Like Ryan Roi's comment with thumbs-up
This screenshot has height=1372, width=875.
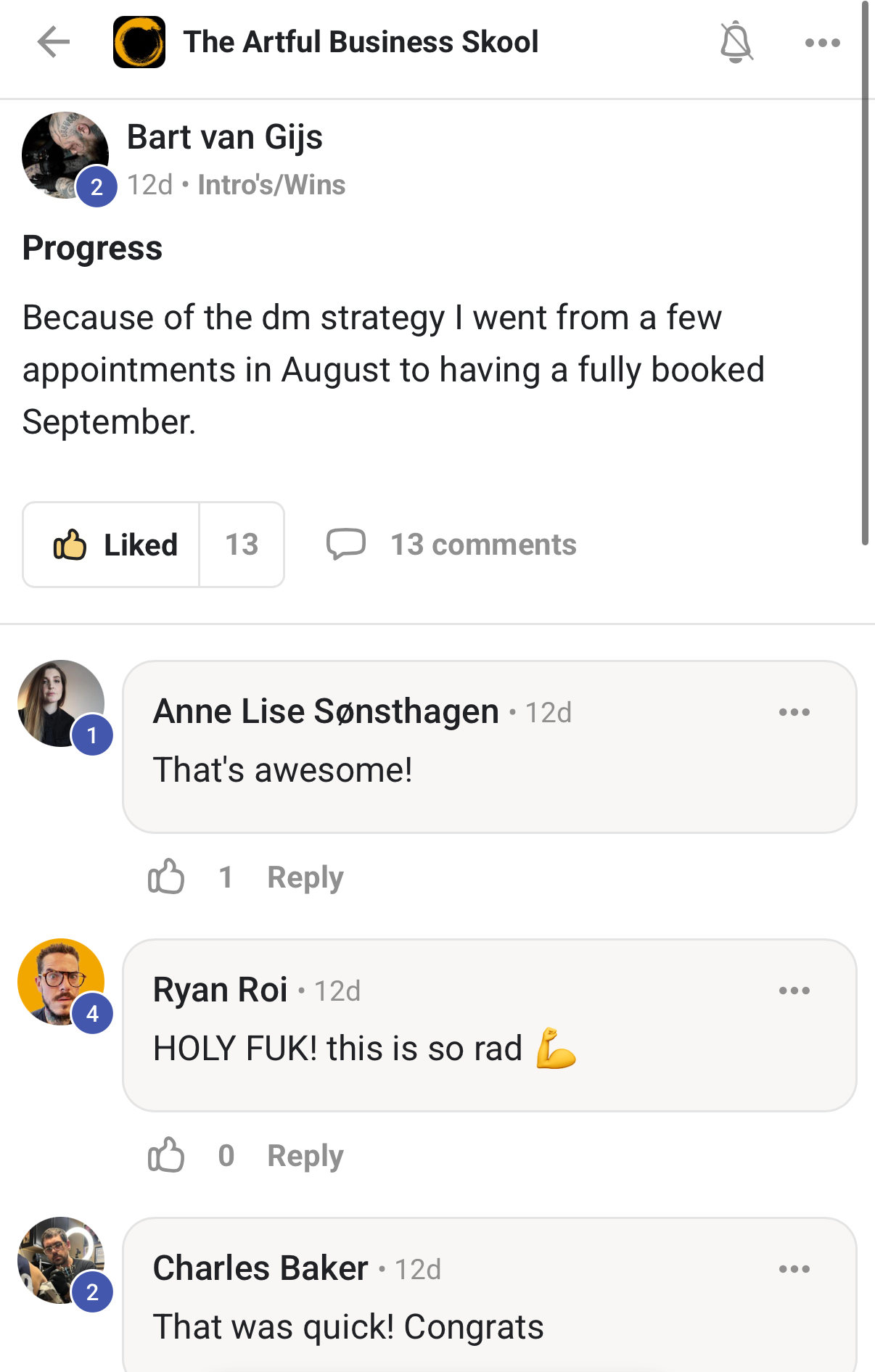(x=166, y=1155)
